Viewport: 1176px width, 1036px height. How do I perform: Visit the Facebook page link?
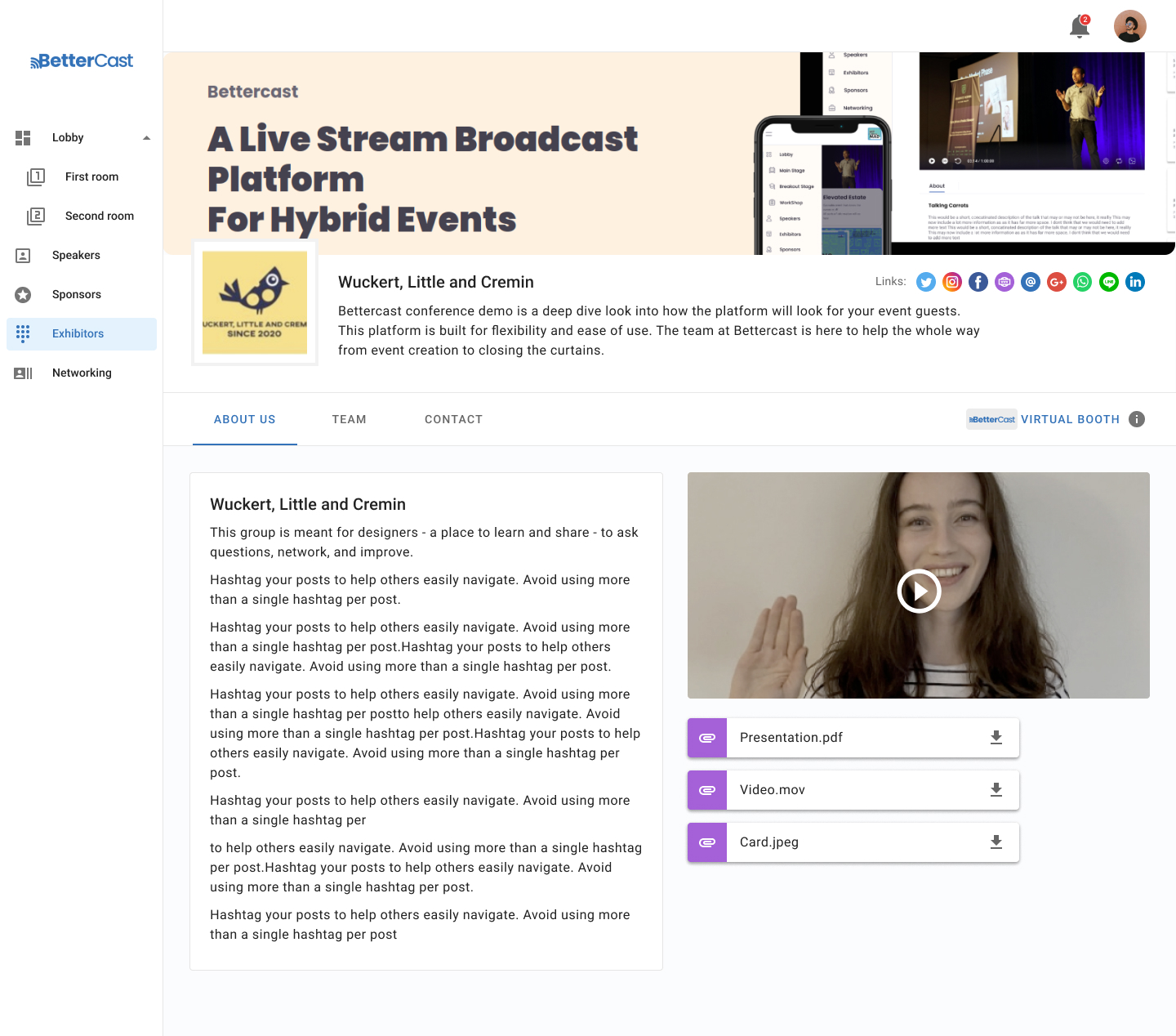pos(978,282)
